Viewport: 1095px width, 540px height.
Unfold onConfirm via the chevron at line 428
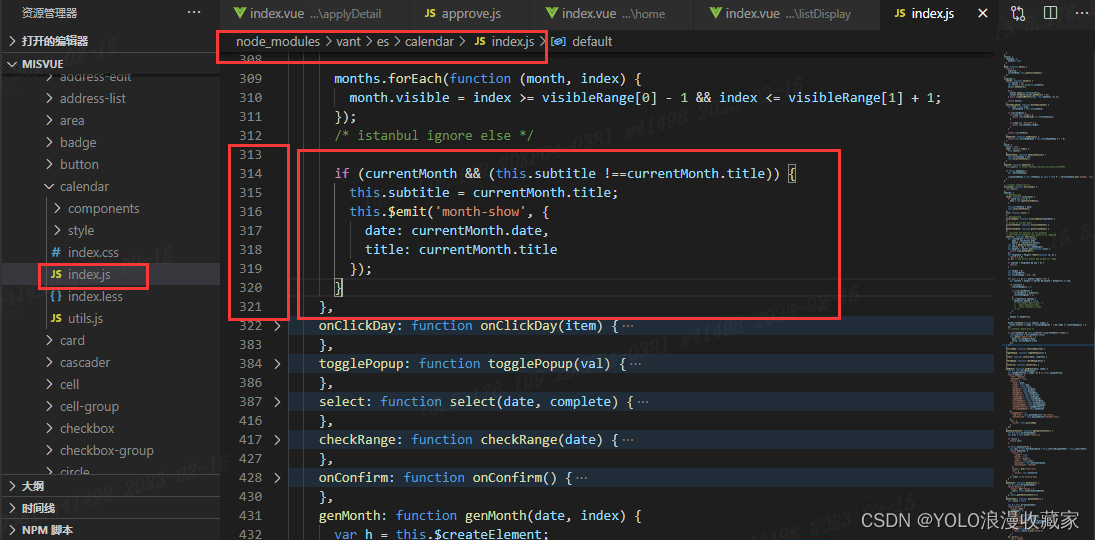[277, 478]
